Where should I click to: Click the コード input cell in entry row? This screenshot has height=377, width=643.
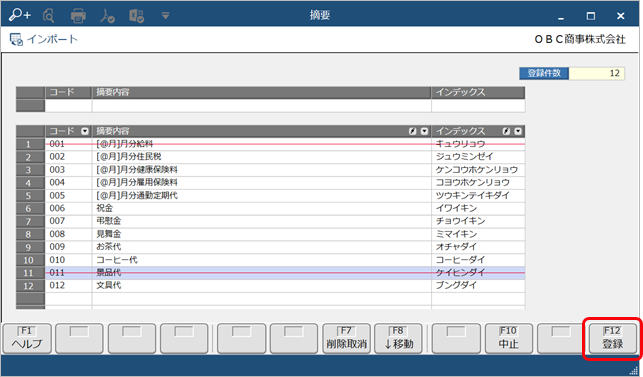pos(68,106)
